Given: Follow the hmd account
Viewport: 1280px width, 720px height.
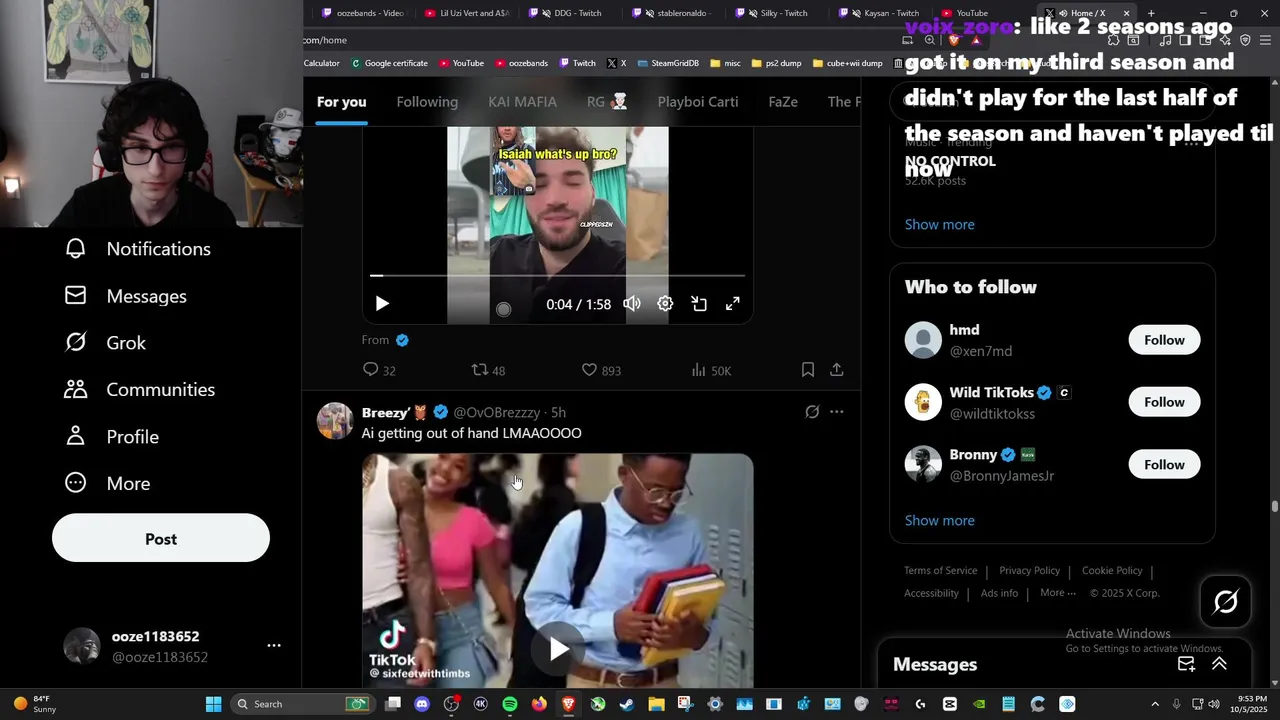Looking at the screenshot, I should click(x=1164, y=340).
